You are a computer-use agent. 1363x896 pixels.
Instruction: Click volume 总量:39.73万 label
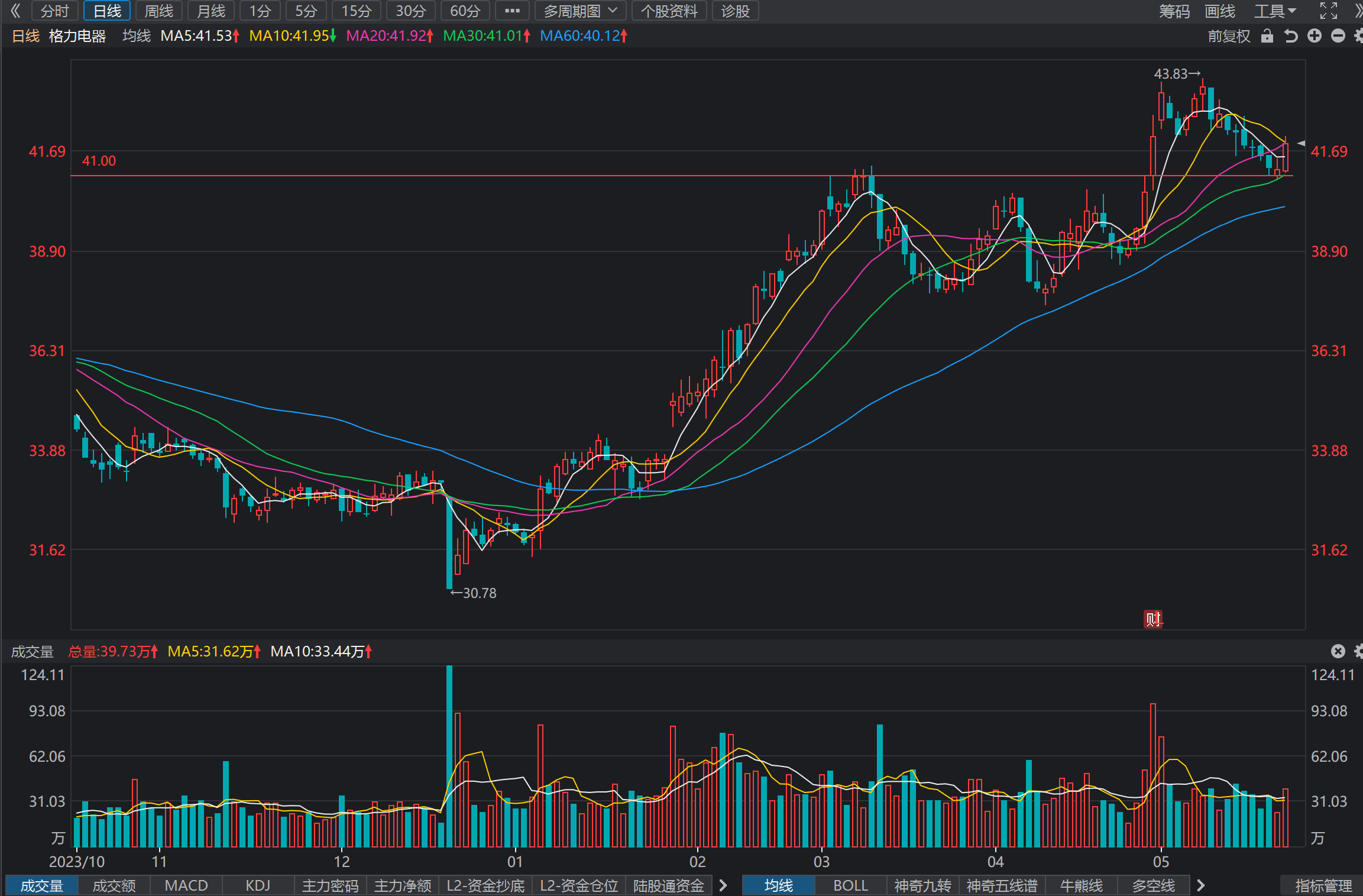(113, 651)
